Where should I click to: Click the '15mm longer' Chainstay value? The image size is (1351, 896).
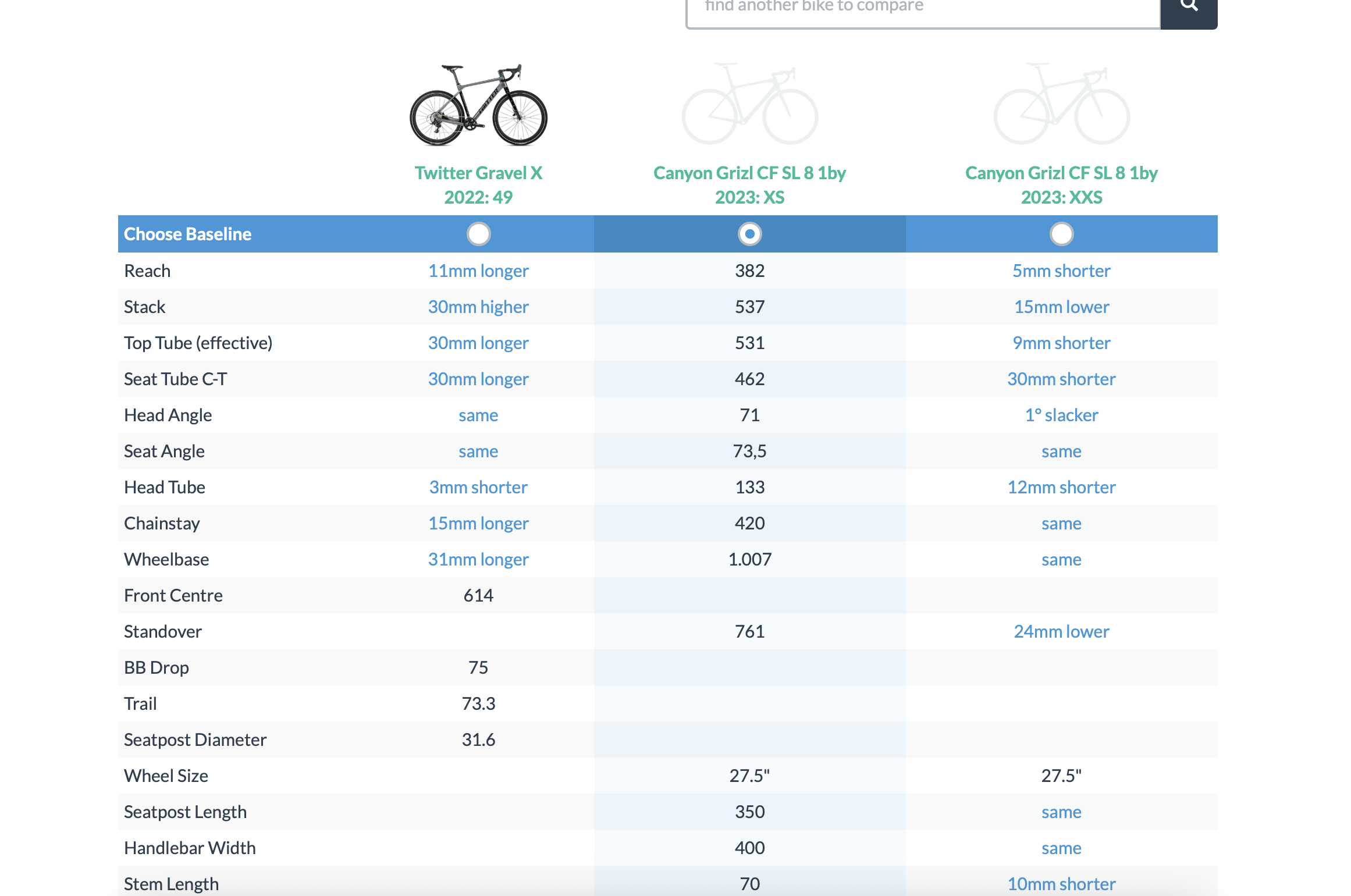tap(478, 523)
